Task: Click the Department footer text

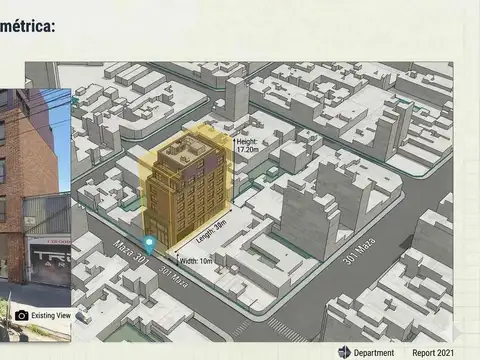Action: point(374,353)
